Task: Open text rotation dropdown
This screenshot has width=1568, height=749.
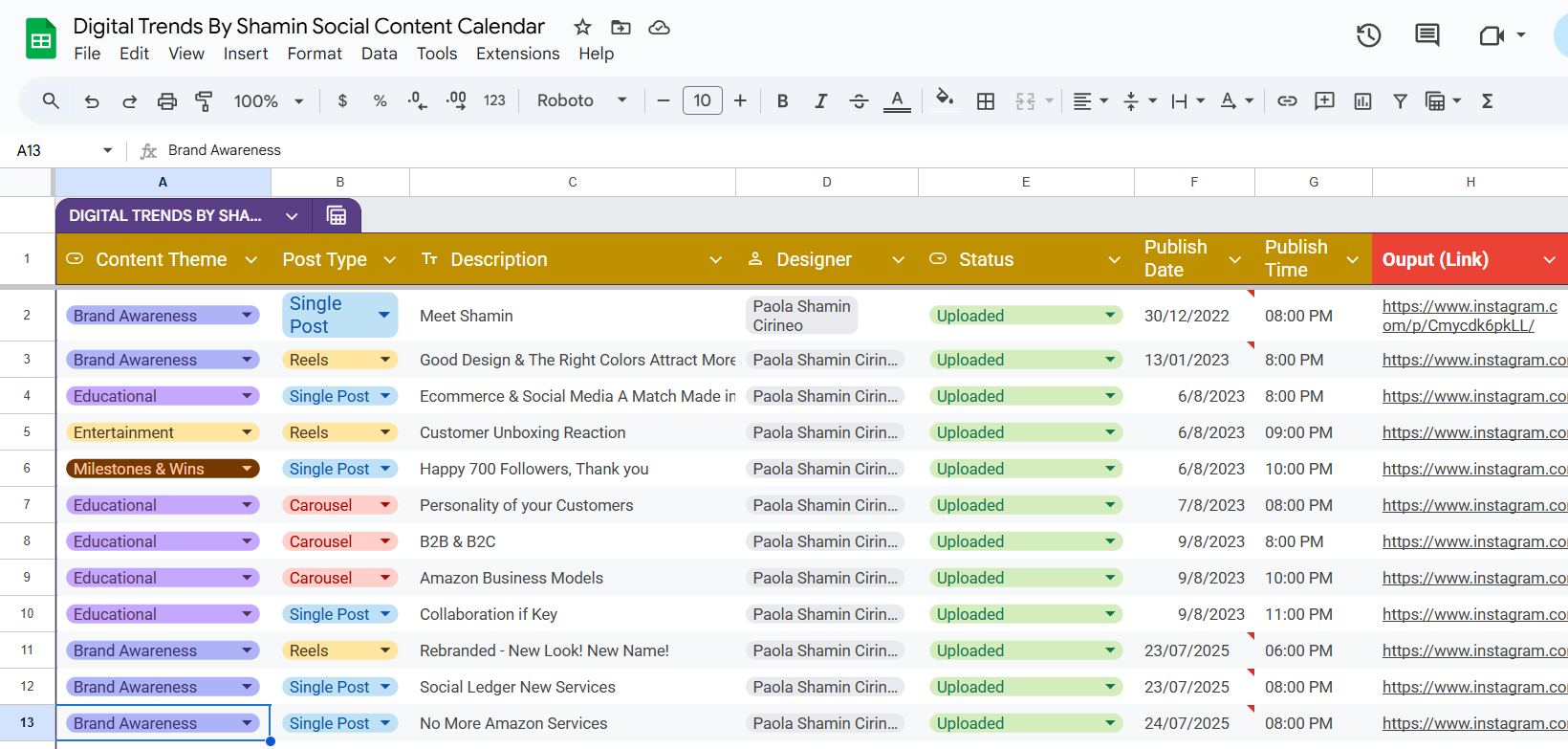Action: click(1236, 100)
